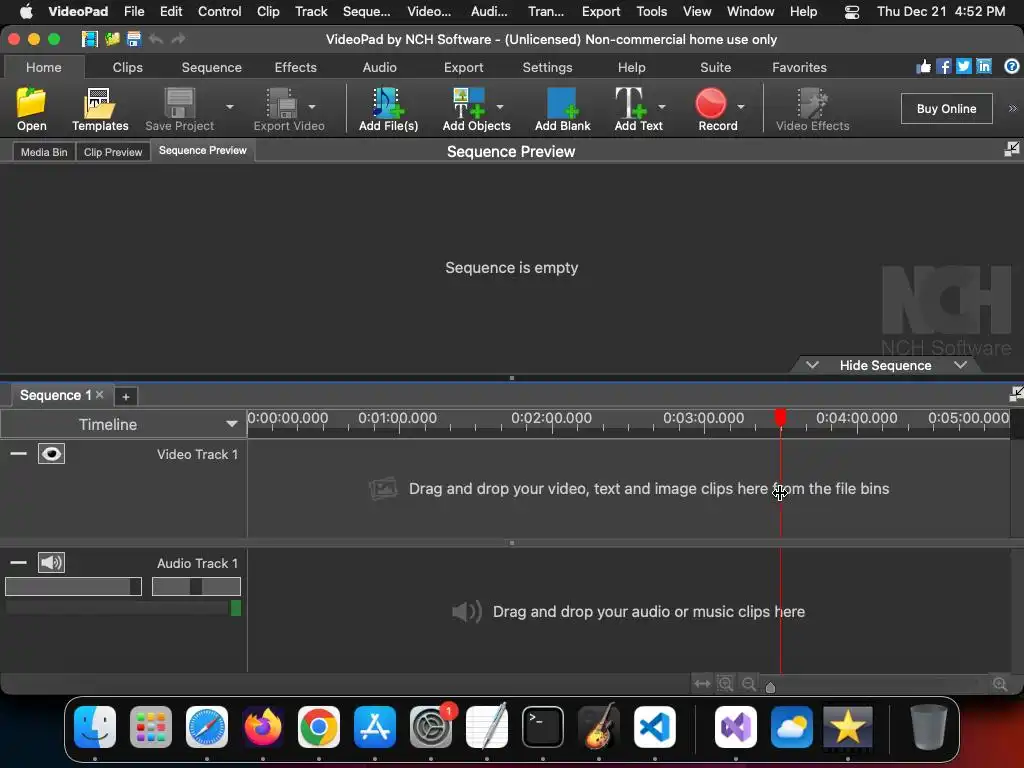Click the Add Objects icon
This screenshot has height=768, width=1024.
(x=469, y=103)
